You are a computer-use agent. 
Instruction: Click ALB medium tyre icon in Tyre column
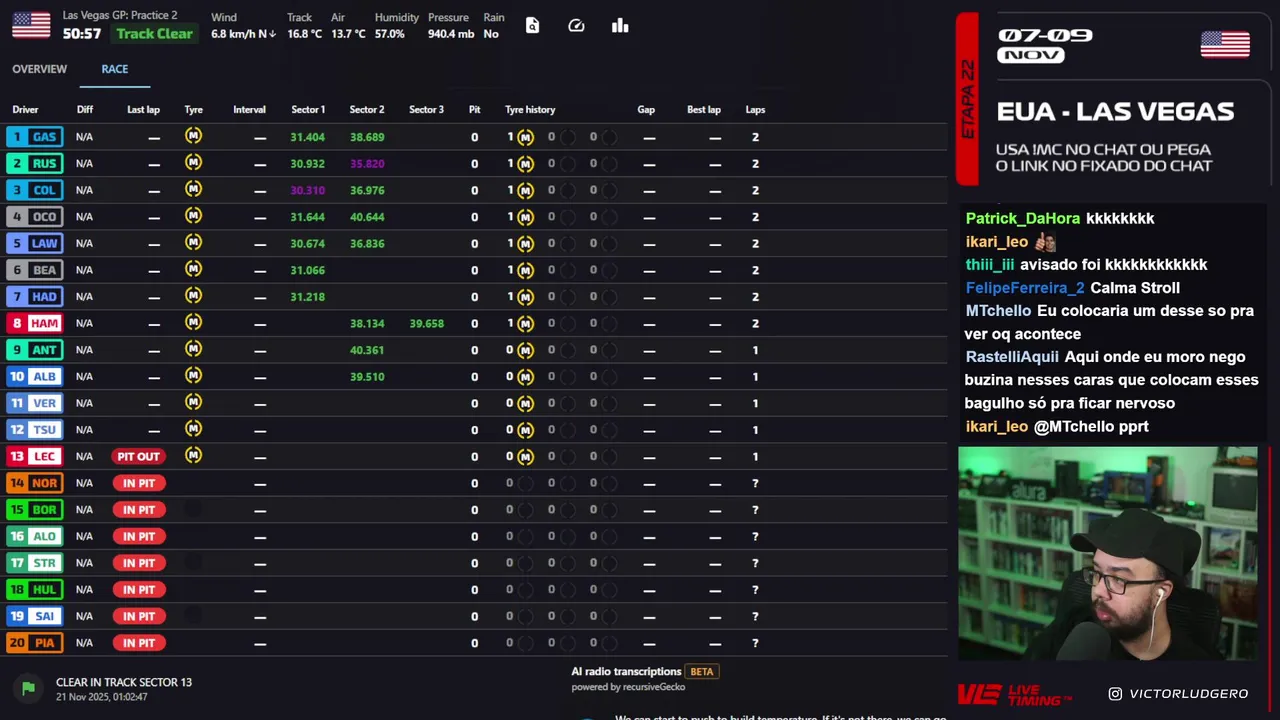click(x=193, y=376)
